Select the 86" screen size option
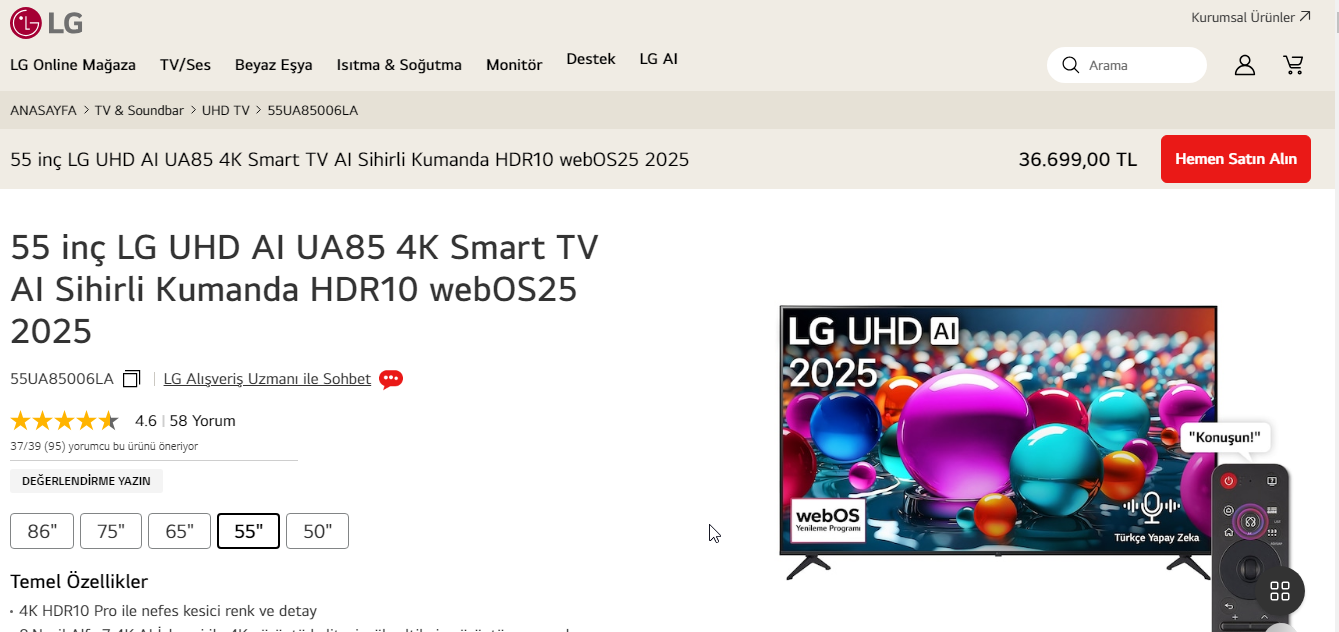This screenshot has width=1339, height=632. coord(42,531)
